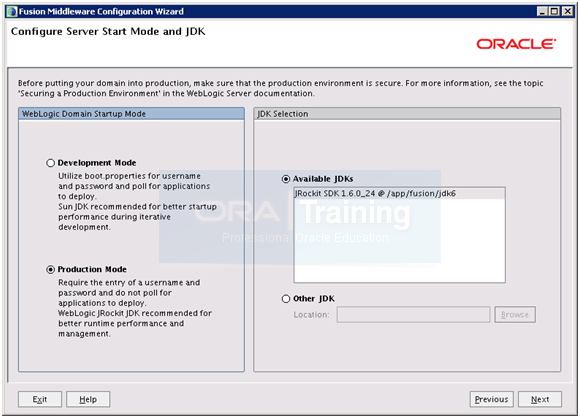Viewport: 580px width, 418px height.
Task: Choose the Available JDKs option
Action: click(x=286, y=179)
